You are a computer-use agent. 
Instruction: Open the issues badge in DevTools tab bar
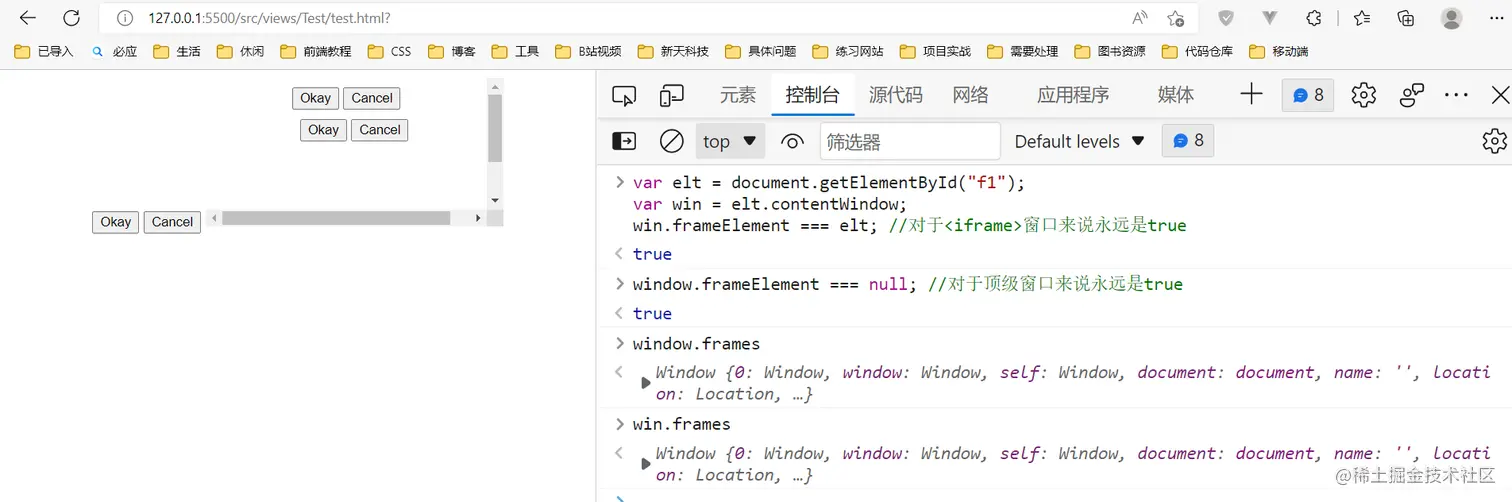click(1308, 95)
